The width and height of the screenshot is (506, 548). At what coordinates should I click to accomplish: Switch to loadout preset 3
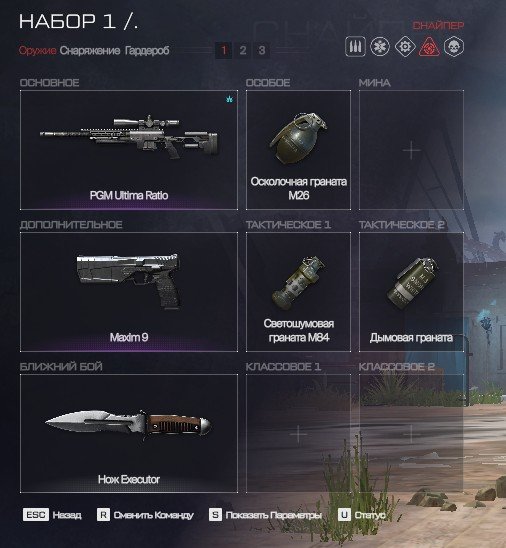pyautogui.click(x=262, y=51)
